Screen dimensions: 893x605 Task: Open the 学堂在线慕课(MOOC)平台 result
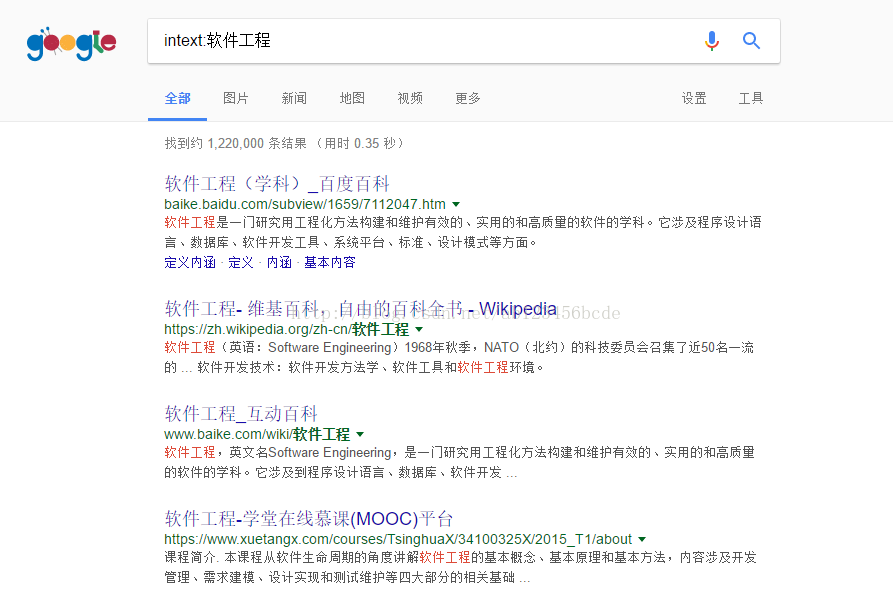pyautogui.click(x=308, y=519)
